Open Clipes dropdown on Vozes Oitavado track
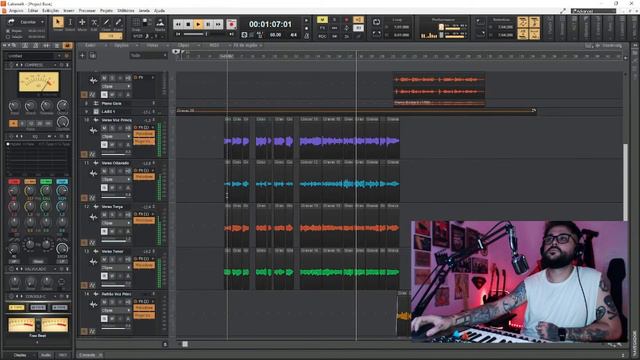 click(116, 179)
